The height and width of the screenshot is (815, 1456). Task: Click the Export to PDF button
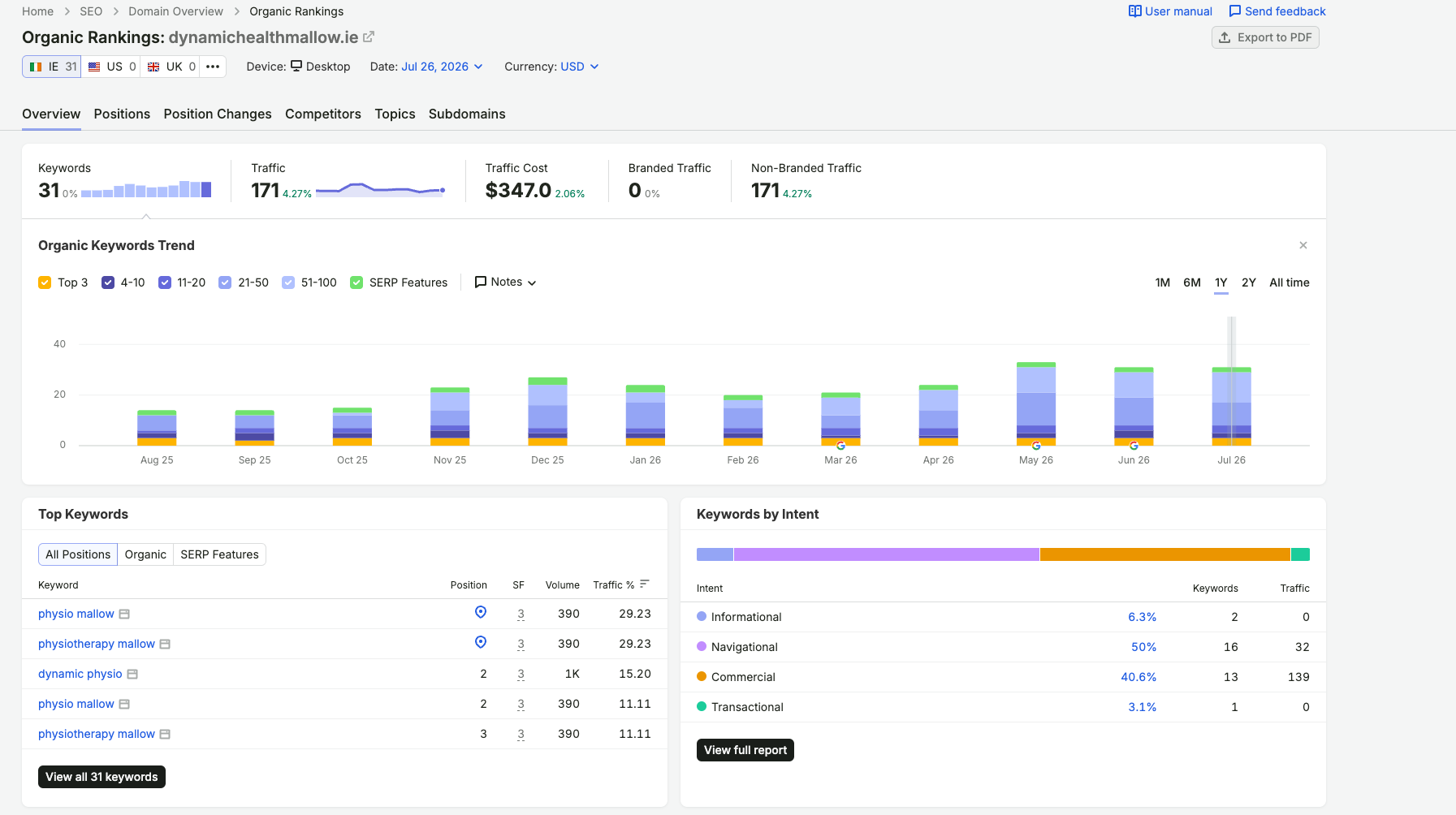pyautogui.click(x=1265, y=37)
